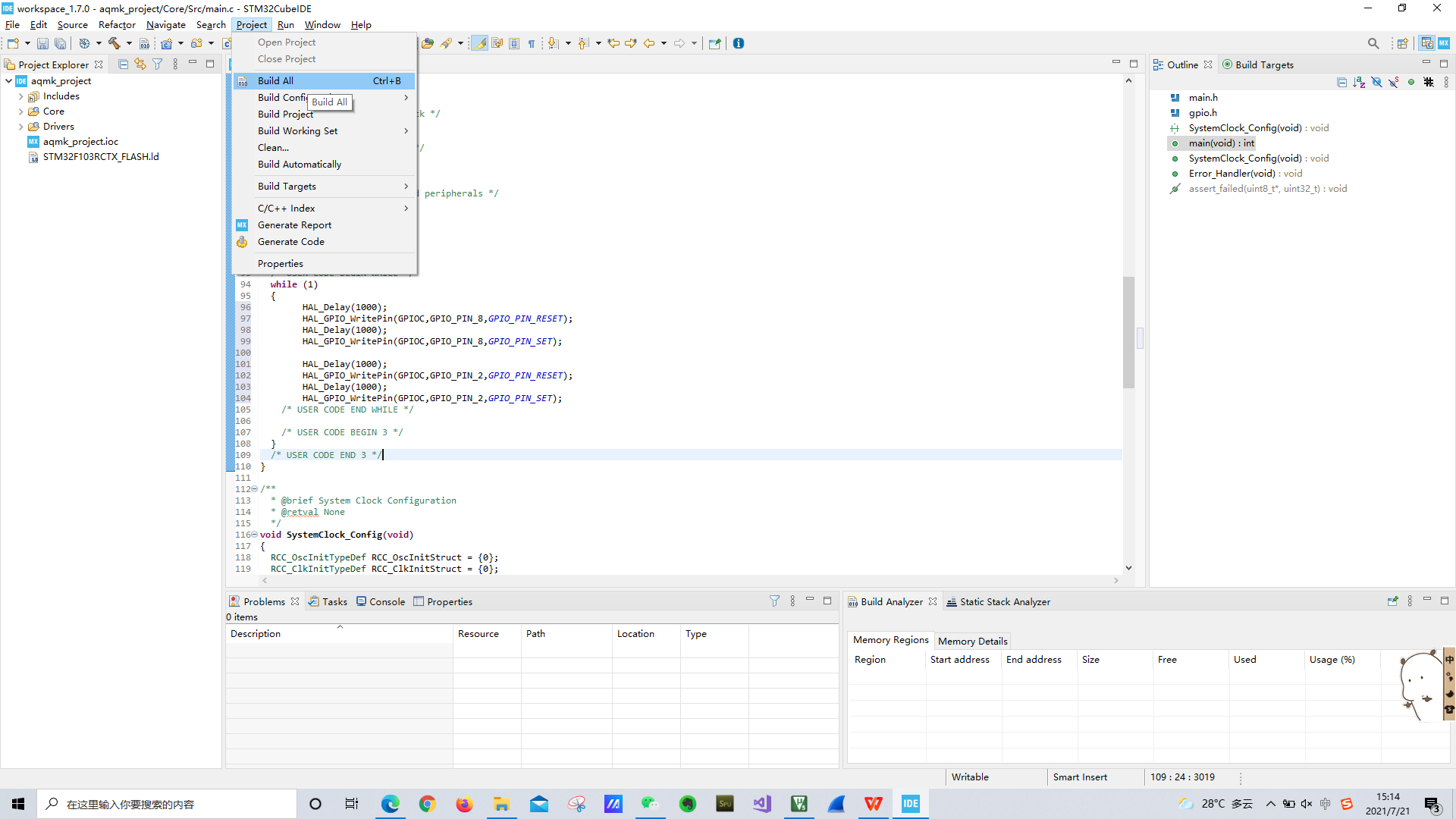Open project Properties menu entry
The width and height of the screenshot is (1456, 819).
325,264
